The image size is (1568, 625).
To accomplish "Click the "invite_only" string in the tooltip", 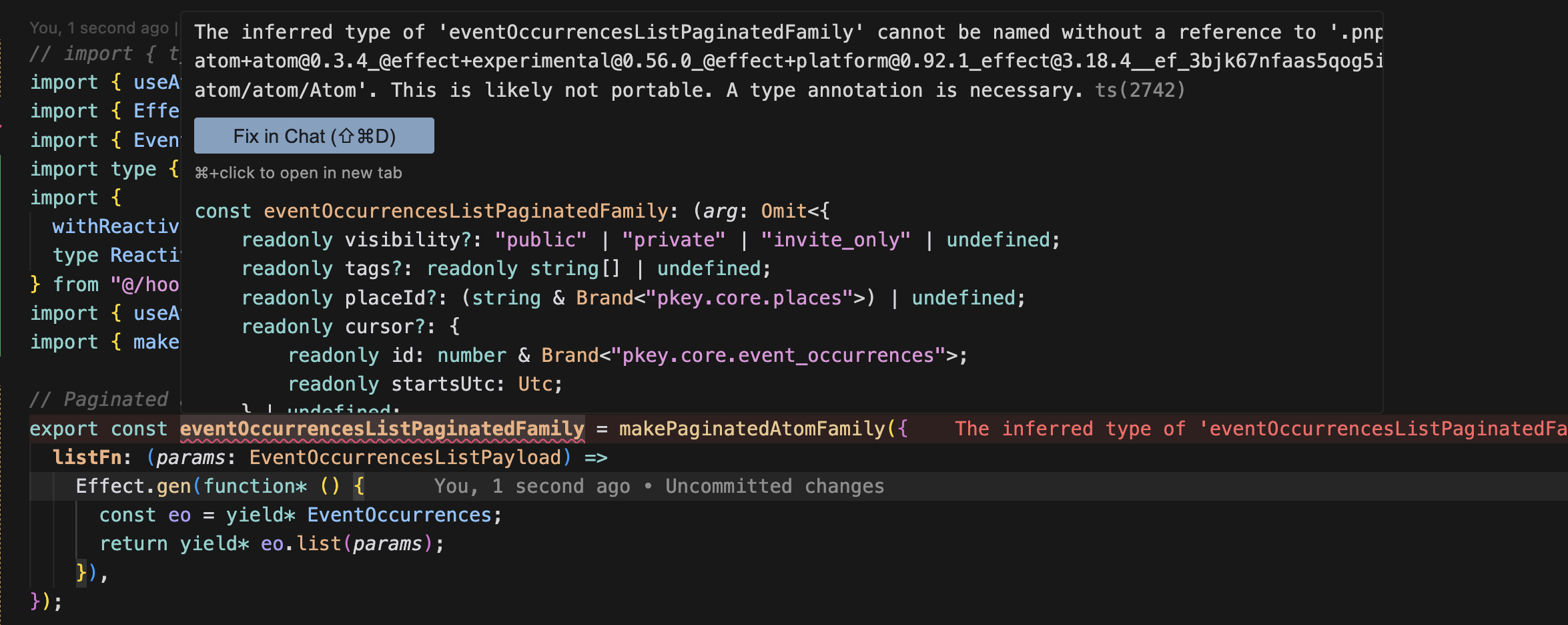I will [x=835, y=240].
